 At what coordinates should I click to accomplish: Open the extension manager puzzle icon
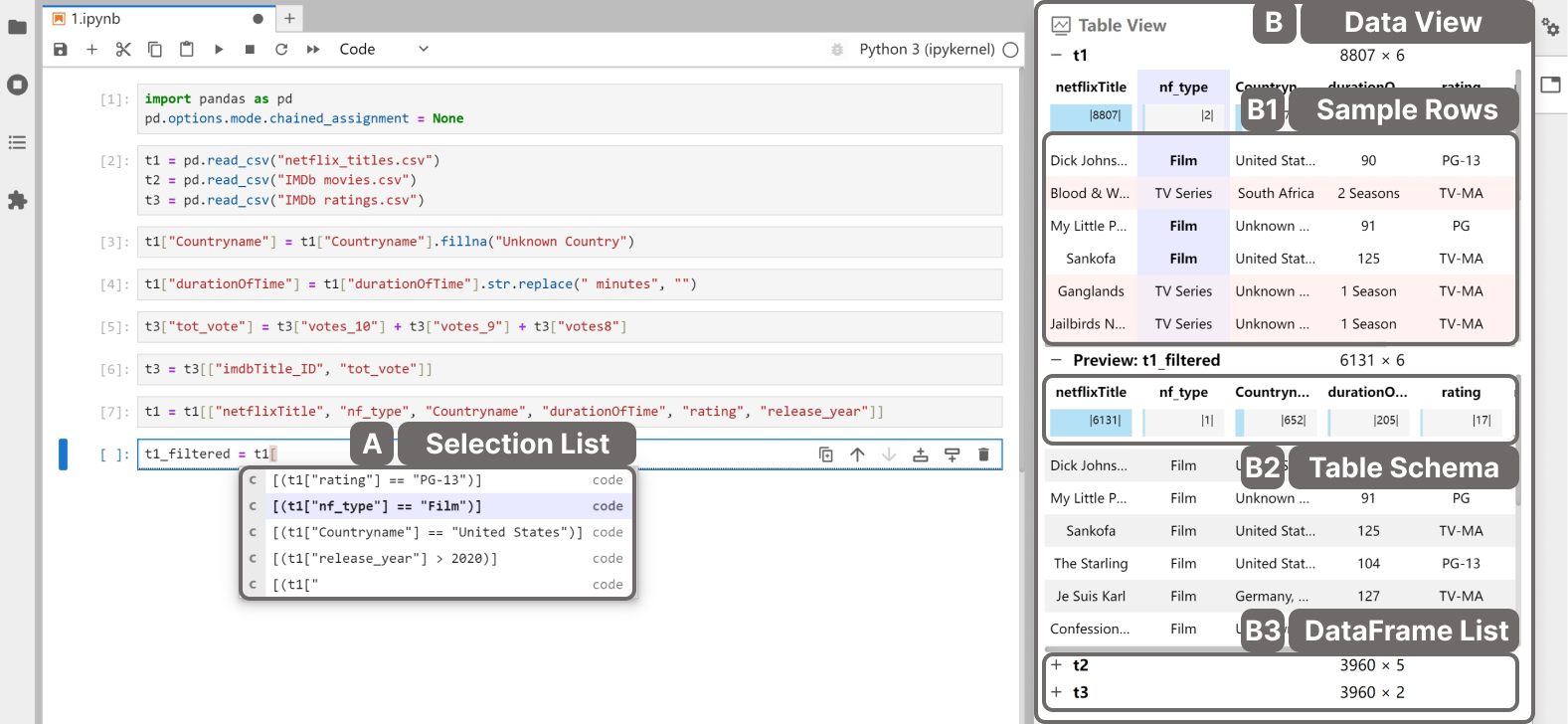[17, 200]
